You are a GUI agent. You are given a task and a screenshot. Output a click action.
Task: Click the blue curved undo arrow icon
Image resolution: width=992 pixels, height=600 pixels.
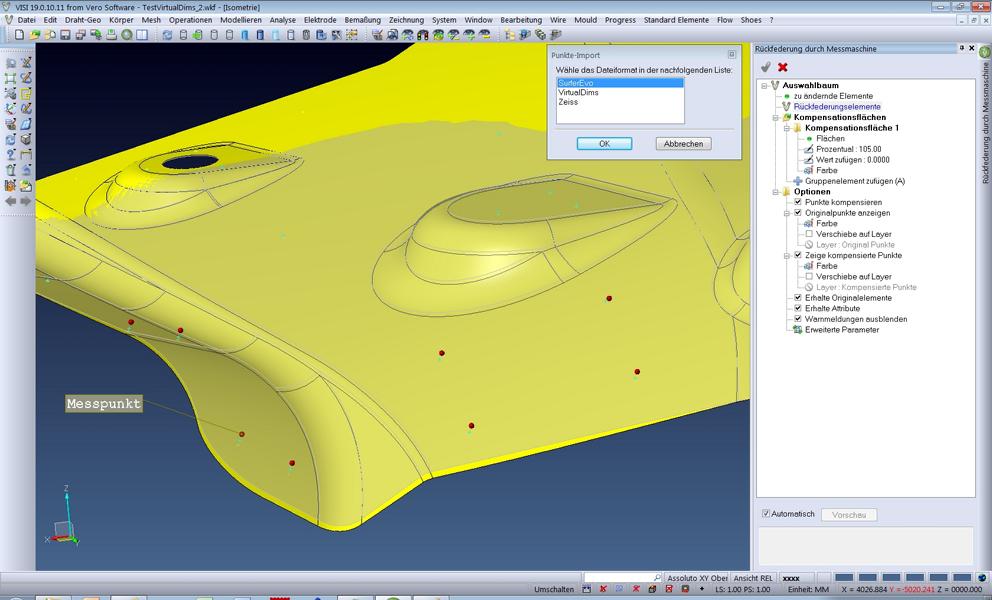tap(26, 170)
